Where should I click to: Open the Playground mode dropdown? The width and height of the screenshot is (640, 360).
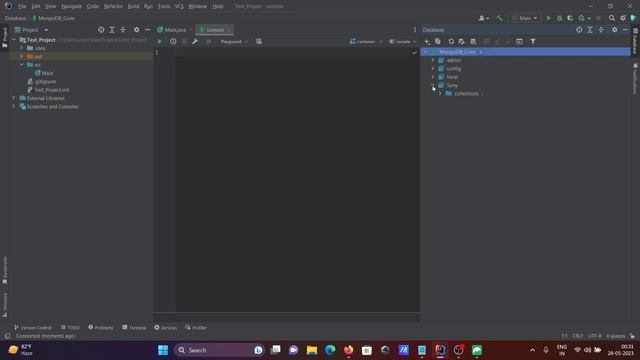234,42
